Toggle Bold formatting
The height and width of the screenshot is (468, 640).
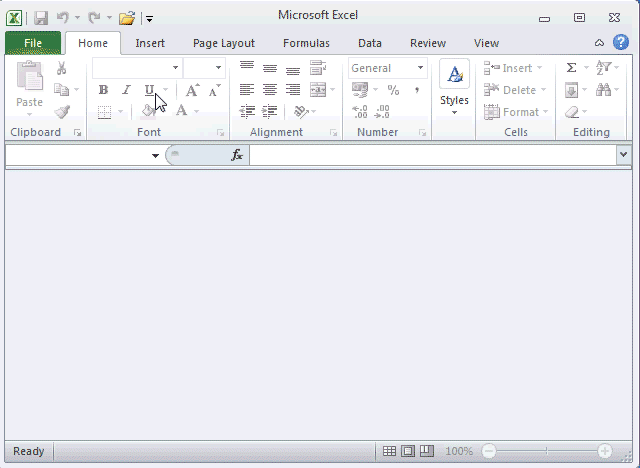tap(103, 90)
